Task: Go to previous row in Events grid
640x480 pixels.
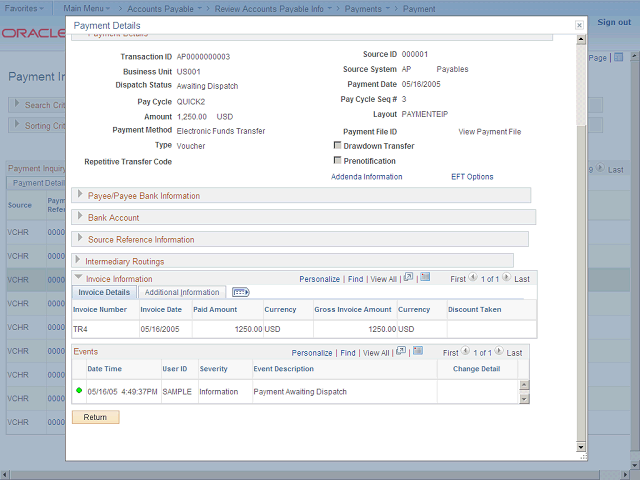Action: coord(465,351)
